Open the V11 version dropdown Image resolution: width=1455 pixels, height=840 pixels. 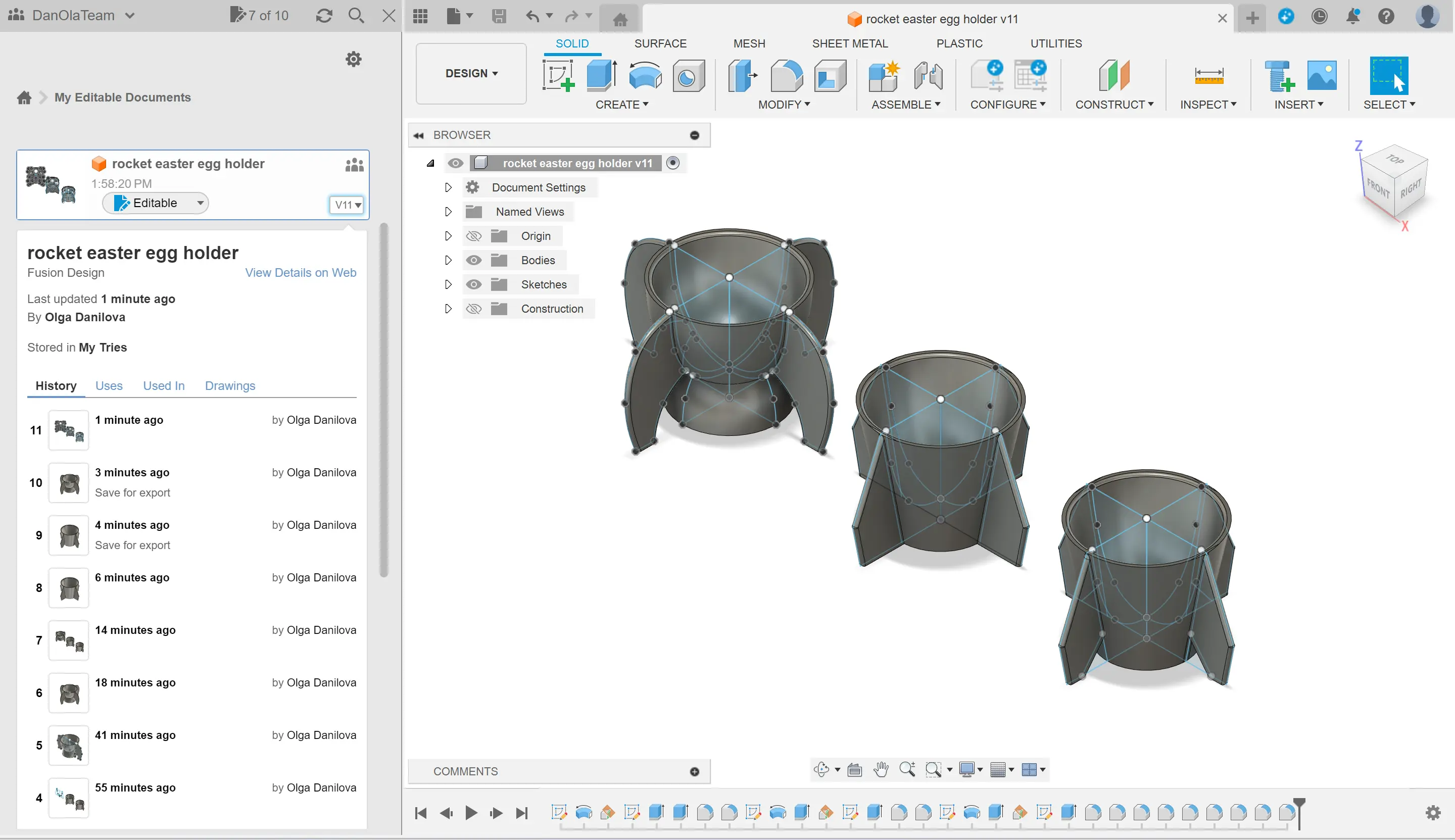347,205
